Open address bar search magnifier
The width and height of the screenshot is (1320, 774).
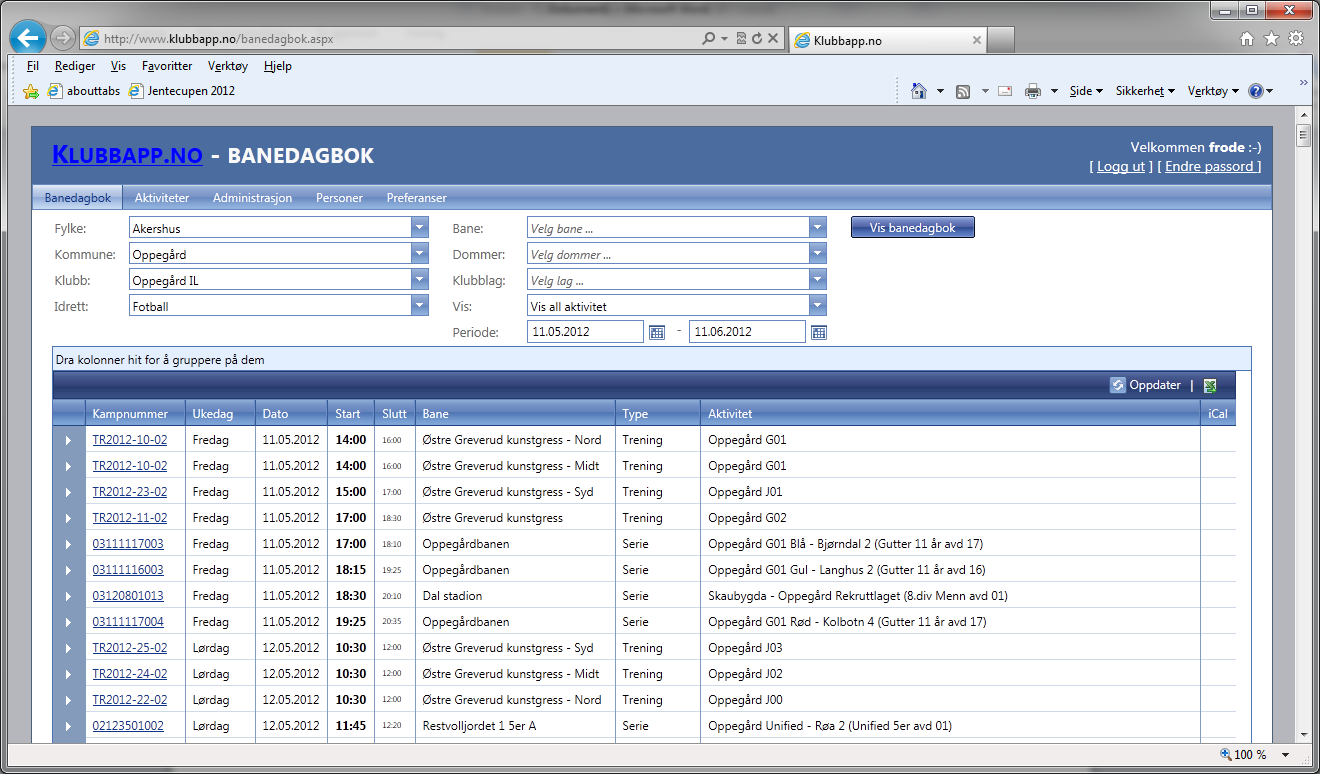point(709,39)
